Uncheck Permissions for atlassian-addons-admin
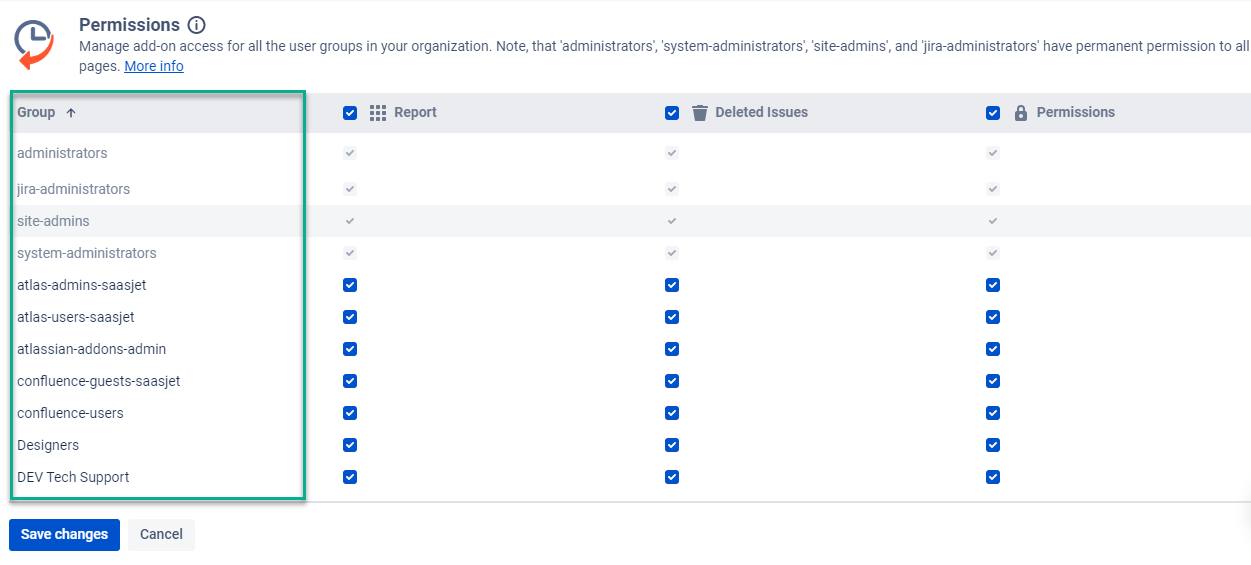 993,349
